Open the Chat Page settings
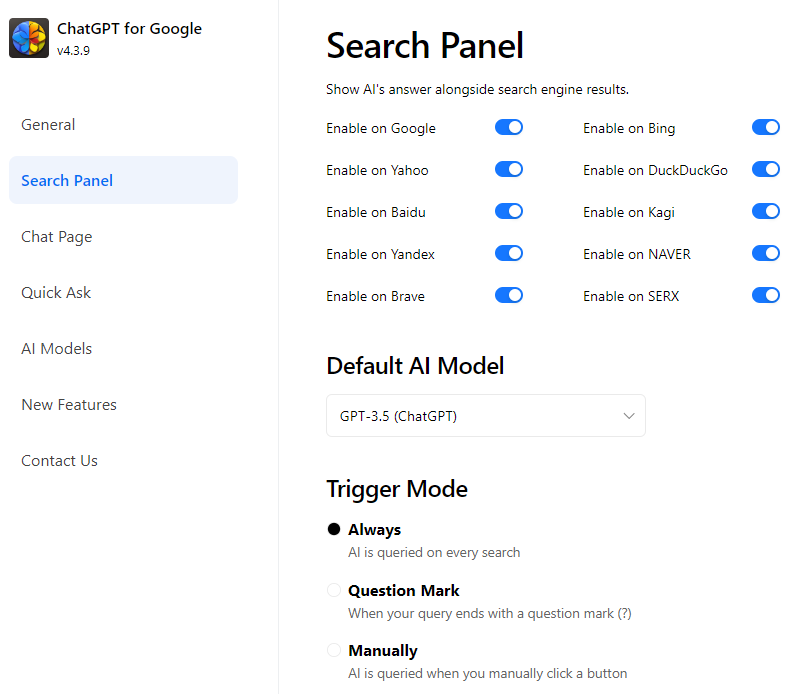This screenshot has height=694, width=797. pyautogui.click(x=57, y=236)
